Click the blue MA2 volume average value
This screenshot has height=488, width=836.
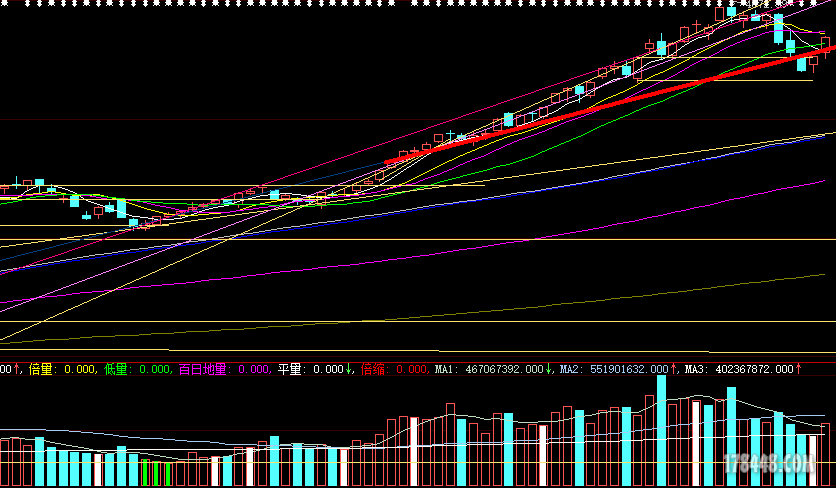[615, 370]
